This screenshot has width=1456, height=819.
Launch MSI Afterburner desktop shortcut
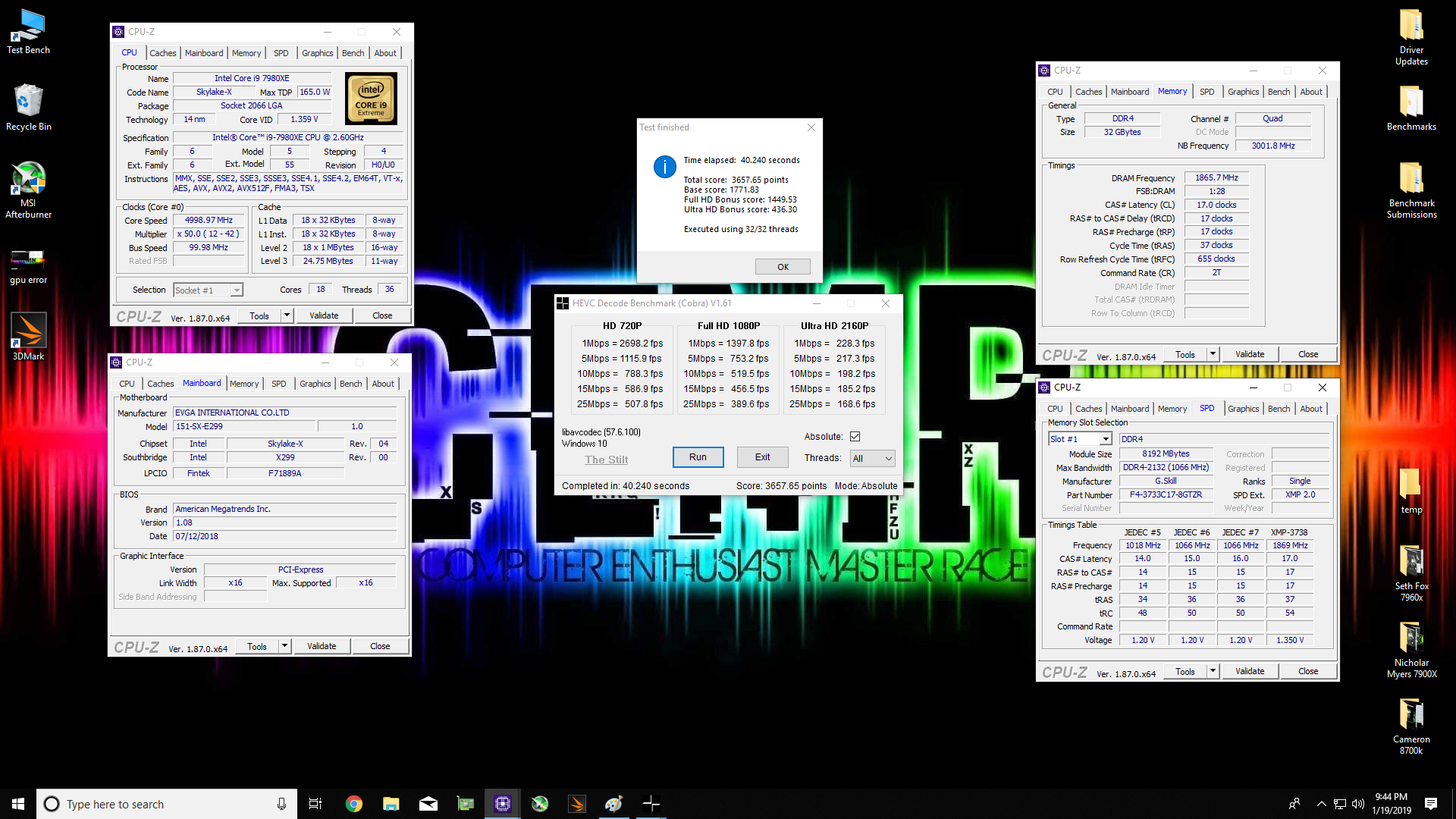pos(28,190)
